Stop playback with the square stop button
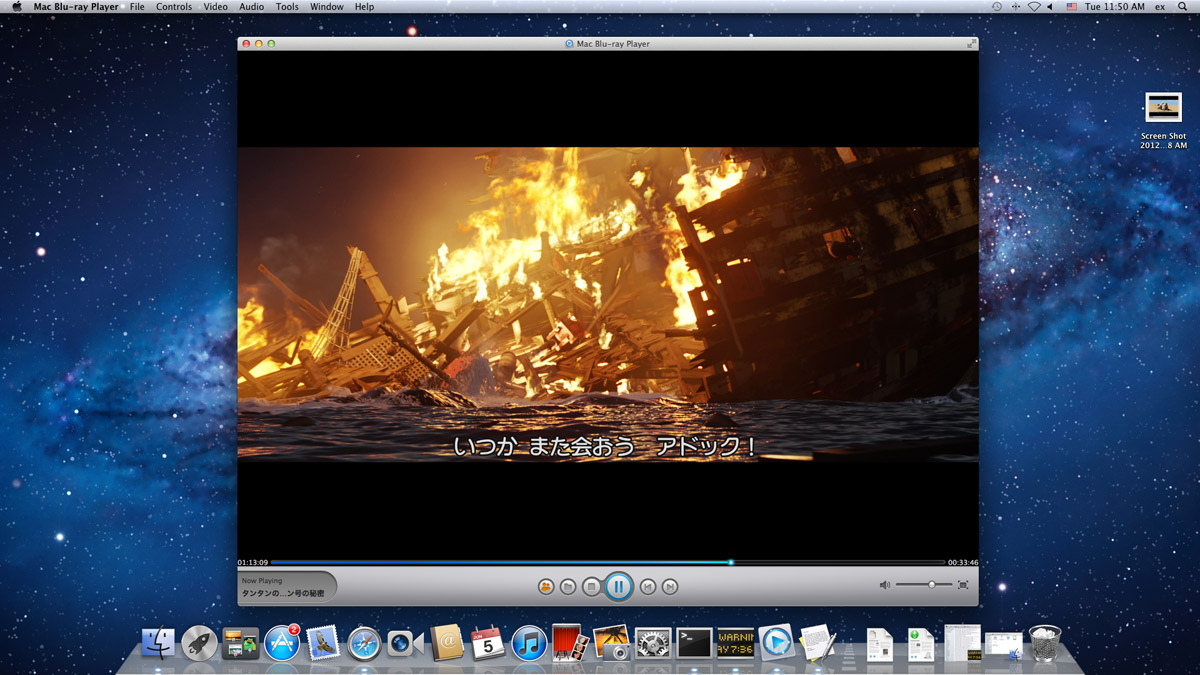The width and height of the screenshot is (1200, 675). coord(592,587)
